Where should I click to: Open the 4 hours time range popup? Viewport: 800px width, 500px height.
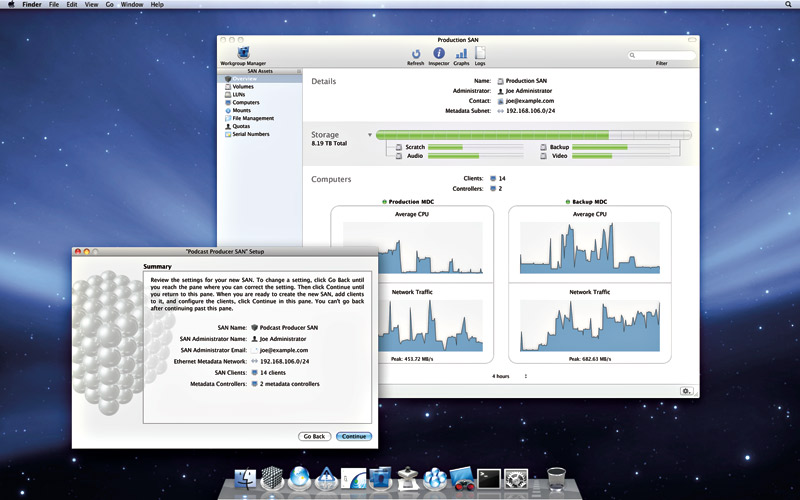510,376
